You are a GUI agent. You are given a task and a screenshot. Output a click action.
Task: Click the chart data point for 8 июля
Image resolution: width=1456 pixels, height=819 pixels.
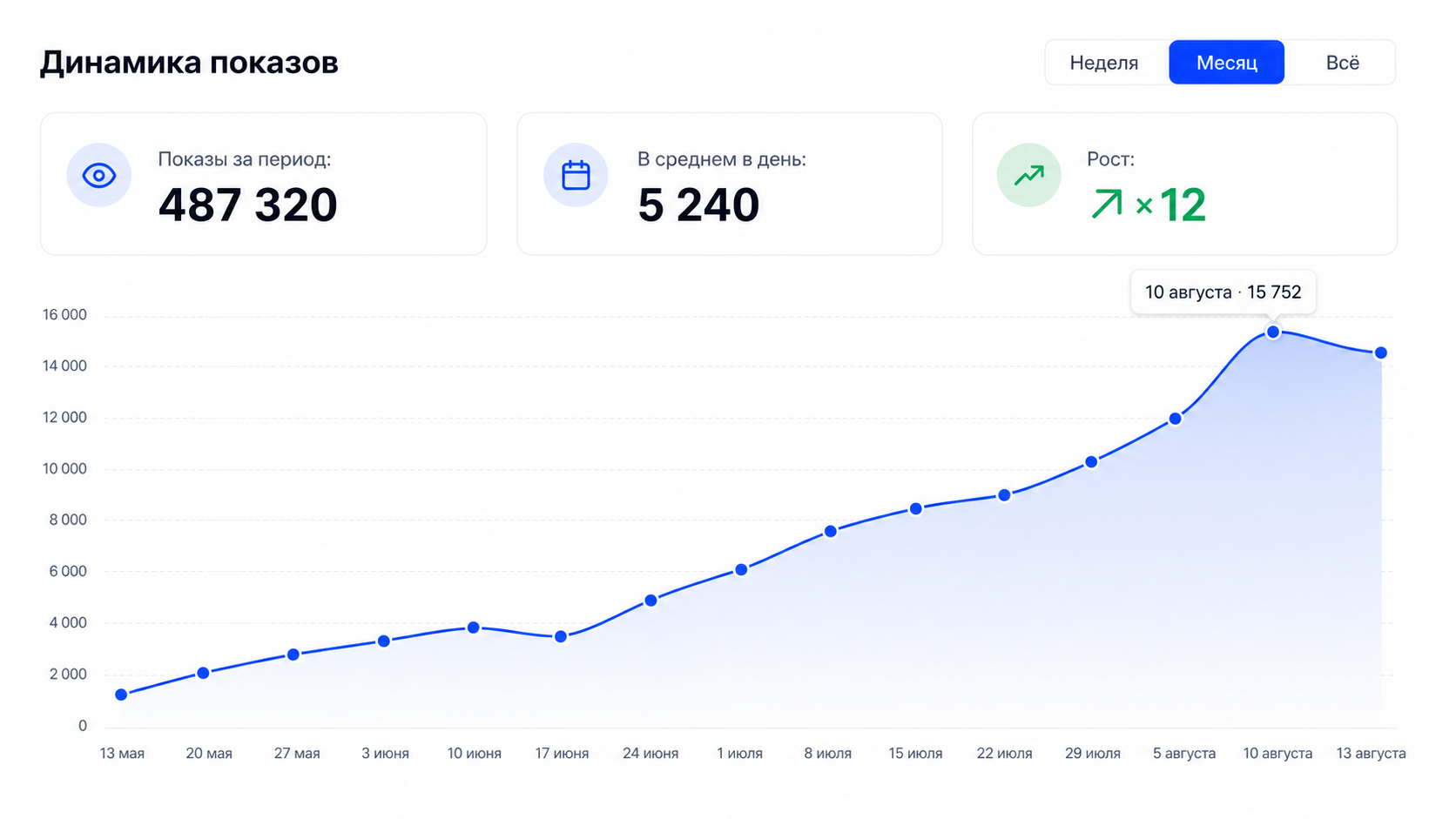tap(831, 531)
